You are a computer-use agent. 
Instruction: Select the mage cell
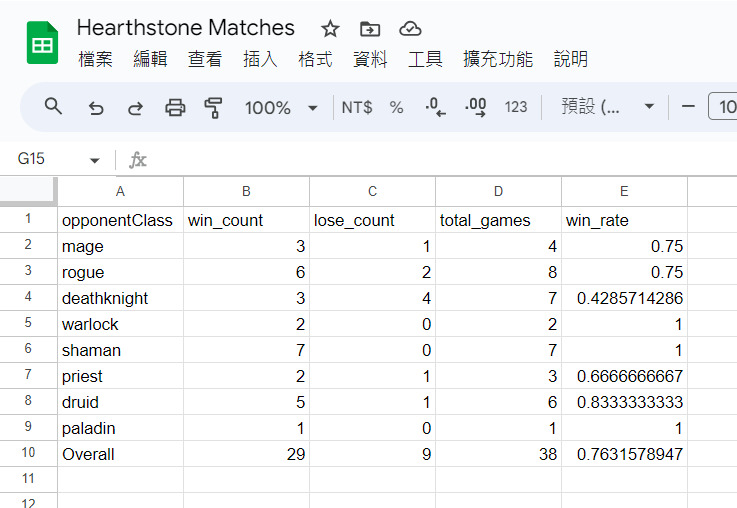point(120,246)
